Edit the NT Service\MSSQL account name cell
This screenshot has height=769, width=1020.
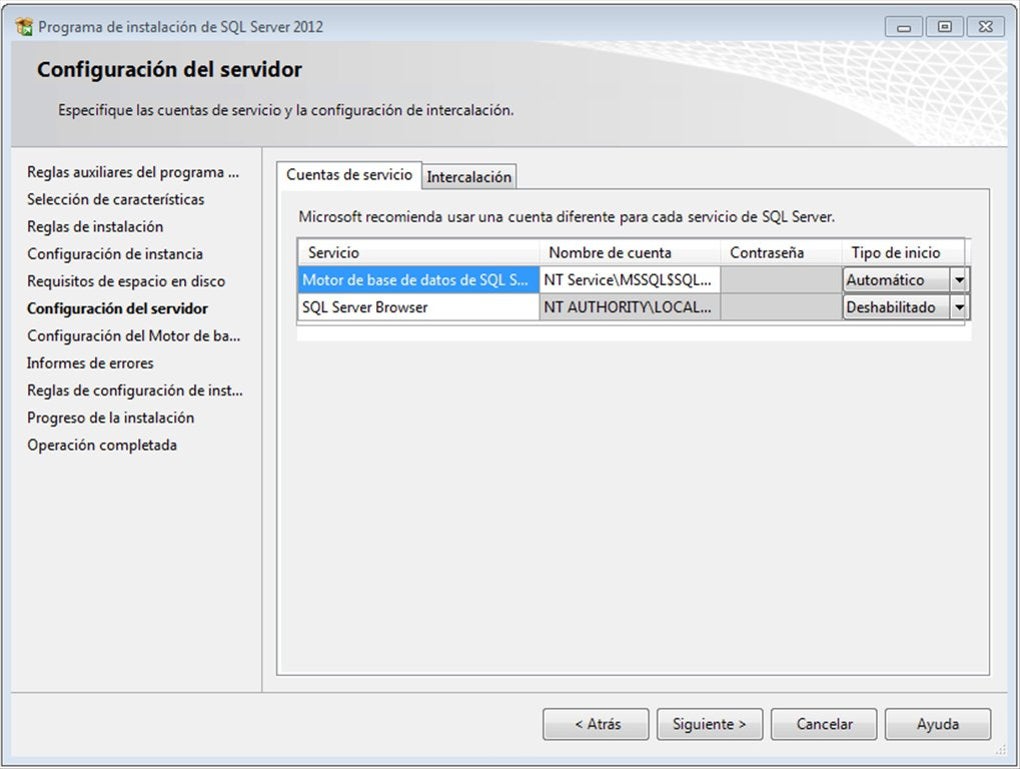(x=628, y=279)
